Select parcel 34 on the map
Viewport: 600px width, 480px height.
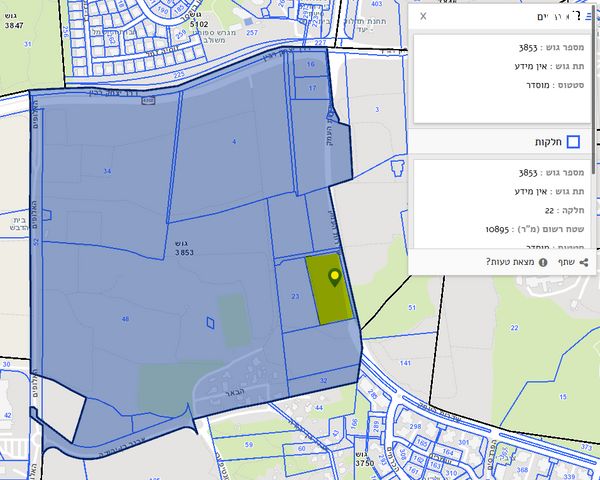coord(106,171)
